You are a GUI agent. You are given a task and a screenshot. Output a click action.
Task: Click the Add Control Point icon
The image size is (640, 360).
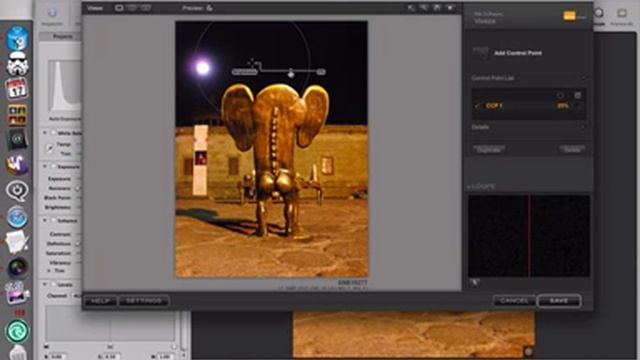click(480, 53)
